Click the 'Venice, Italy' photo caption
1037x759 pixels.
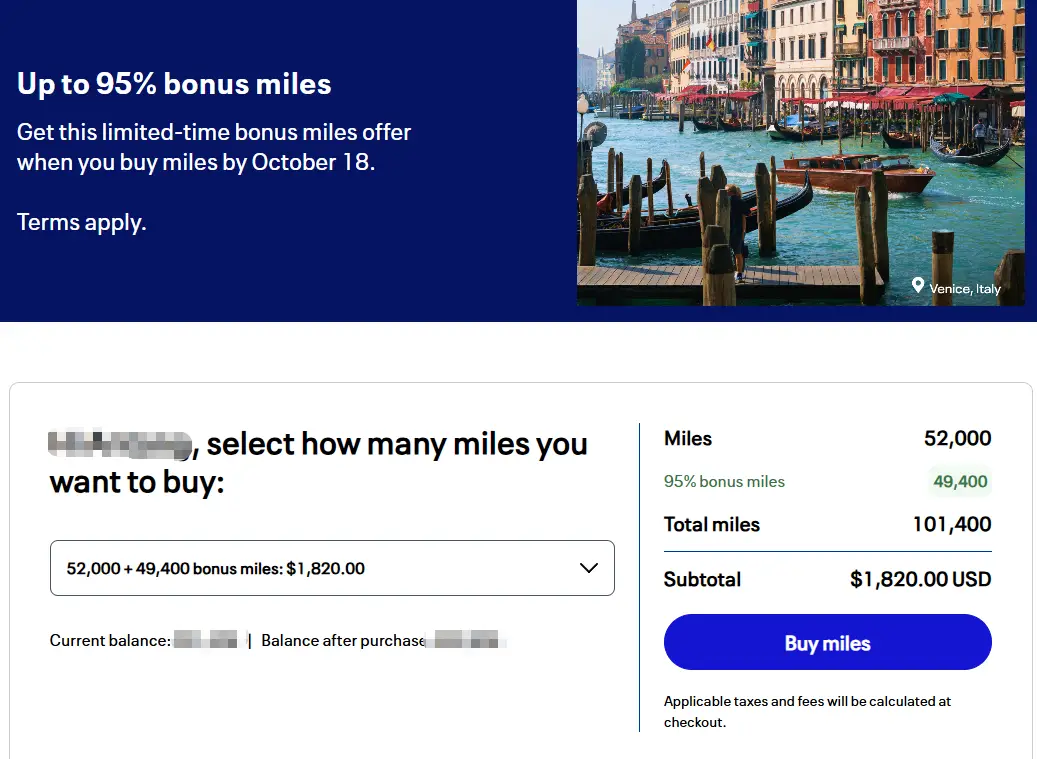coord(964,289)
